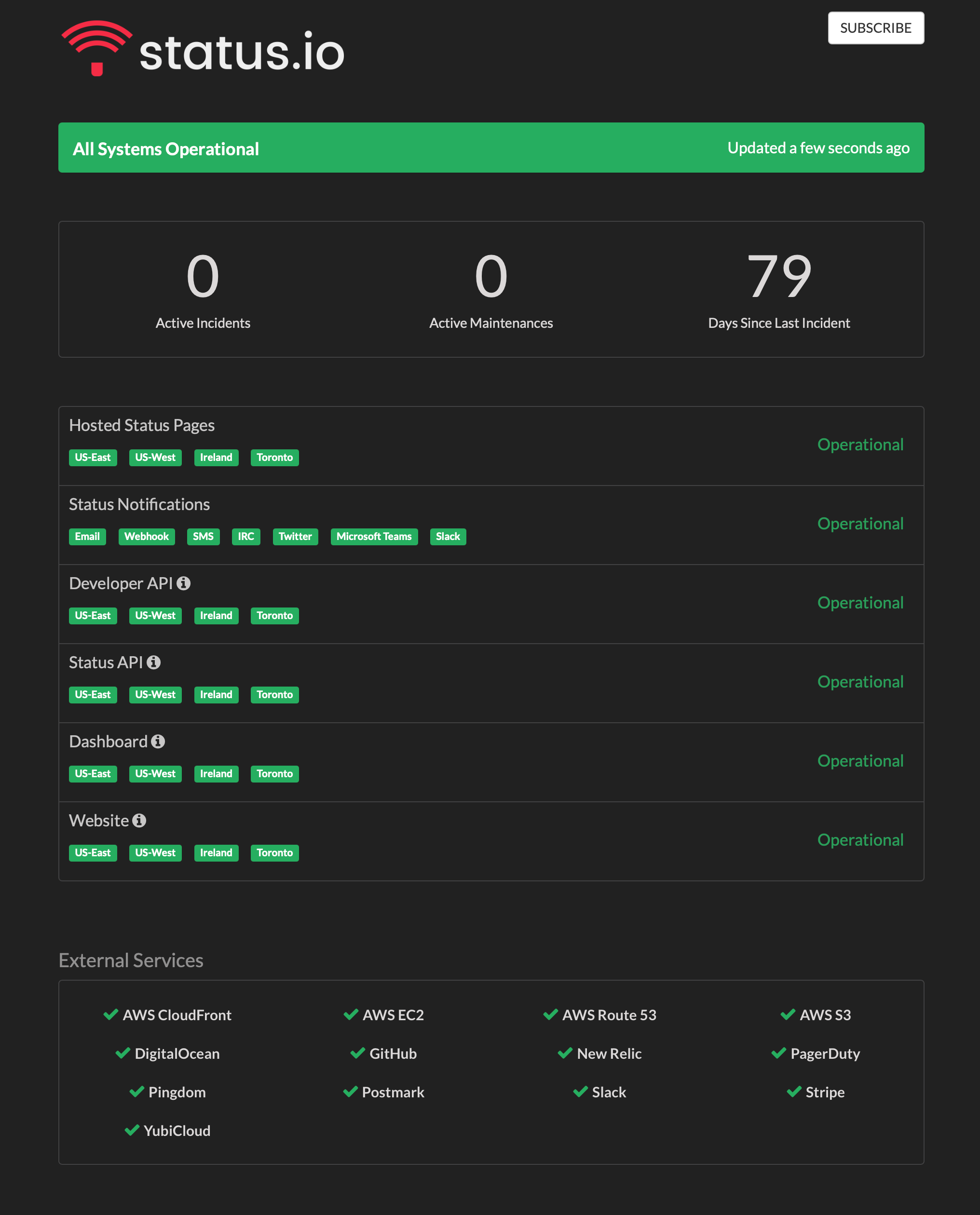The width and height of the screenshot is (980, 1215).
Task: Click info icon next to Developer API
Action: 183,583
